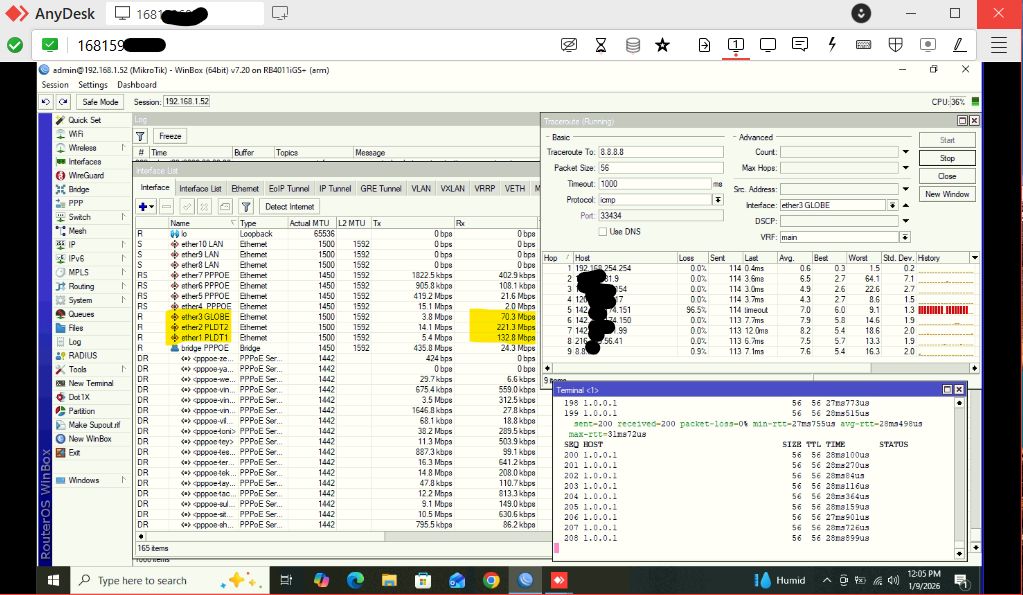Launch New Terminal from sidebar
The image size is (1023, 595).
tap(90, 383)
